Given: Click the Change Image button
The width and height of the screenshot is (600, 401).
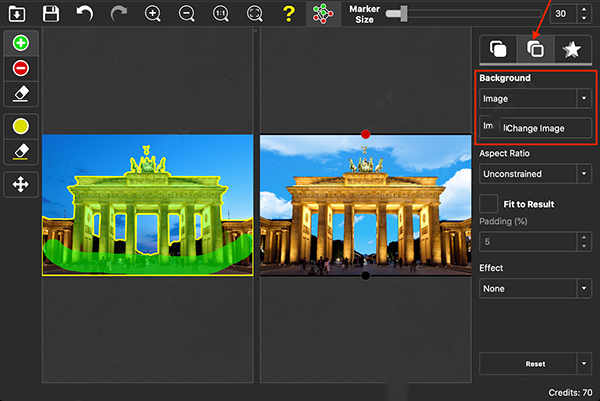Looking at the screenshot, I should click(545, 128).
